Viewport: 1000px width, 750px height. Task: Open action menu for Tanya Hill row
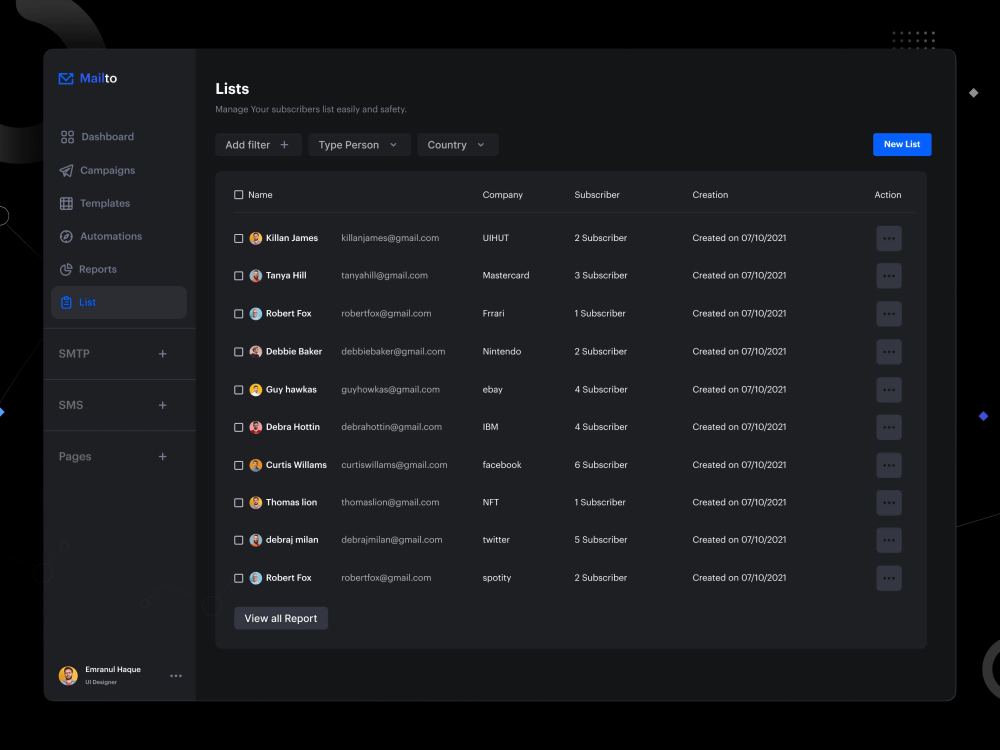coord(888,276)
